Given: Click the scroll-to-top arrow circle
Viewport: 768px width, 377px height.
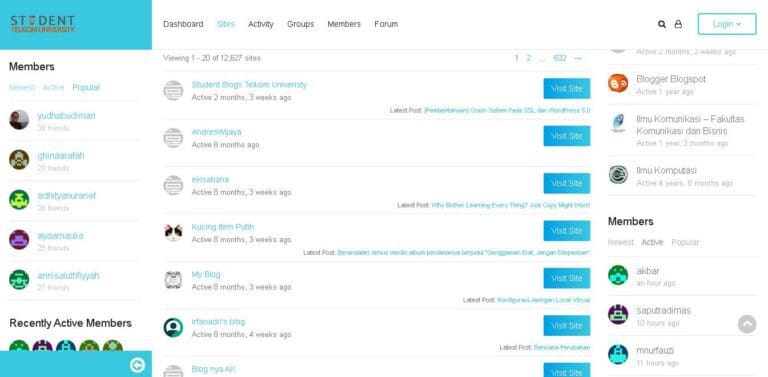Looking at the screenshot, I should [x=747, y=324].
